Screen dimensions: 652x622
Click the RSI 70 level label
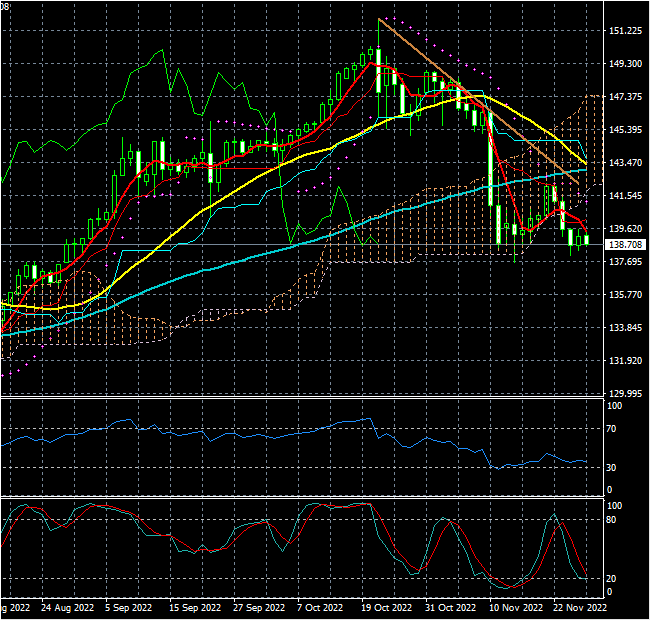click(x=611, y=429)
